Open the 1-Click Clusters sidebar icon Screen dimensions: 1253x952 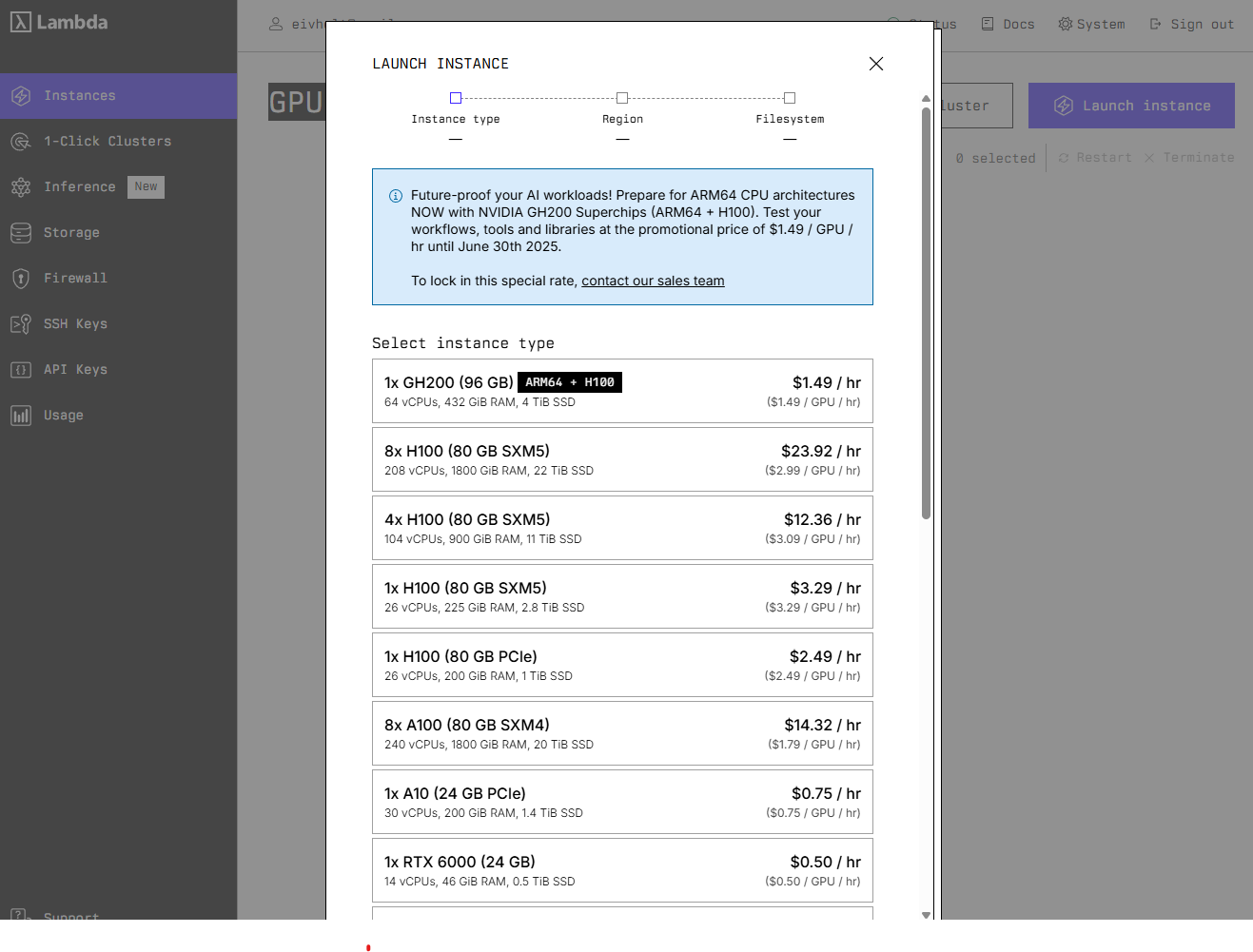pos(21,142)
